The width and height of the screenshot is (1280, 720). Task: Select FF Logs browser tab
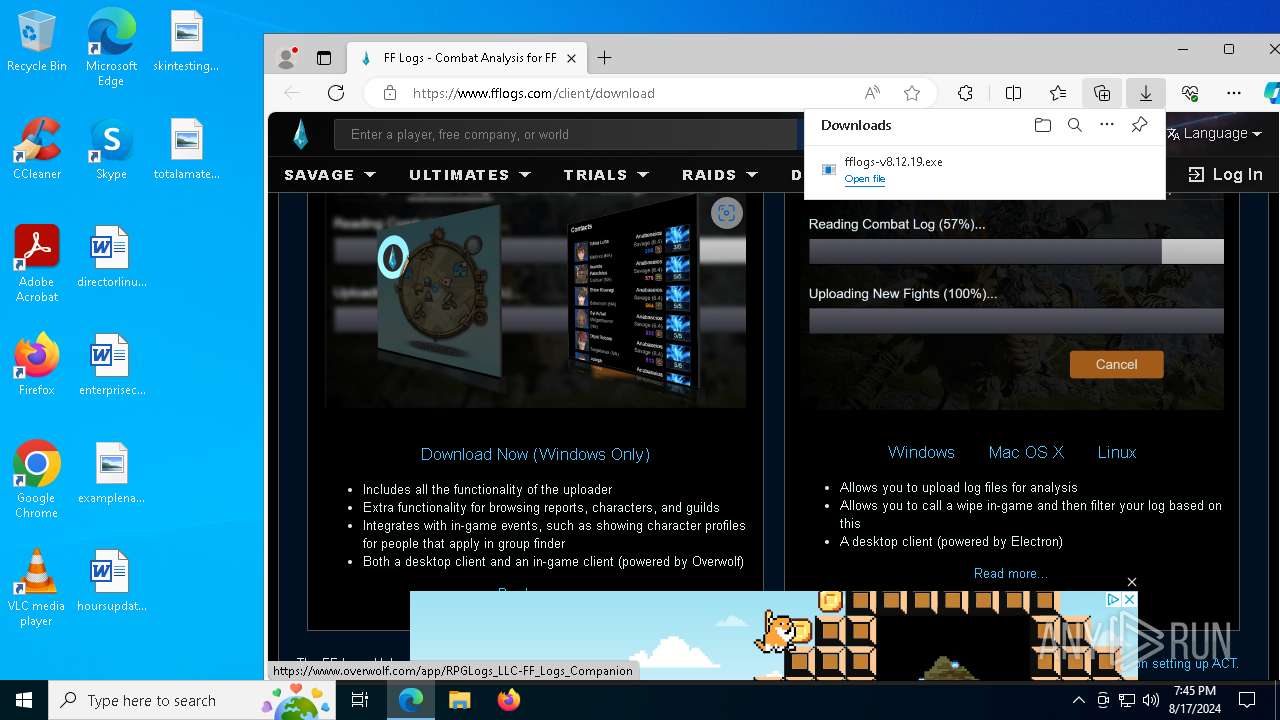[x=468, y=58]
